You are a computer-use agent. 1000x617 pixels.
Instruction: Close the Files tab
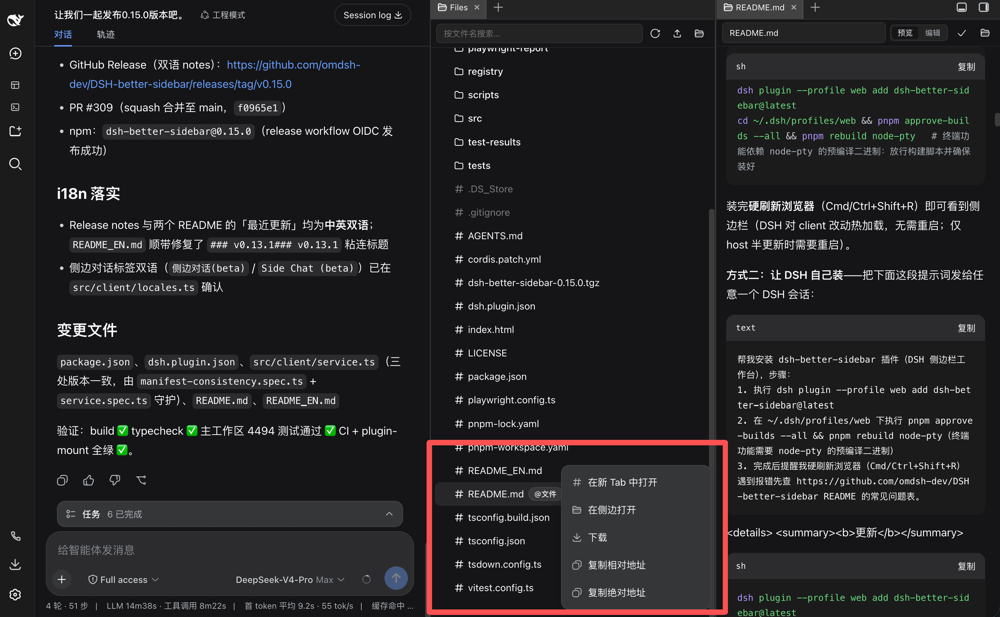476,8
